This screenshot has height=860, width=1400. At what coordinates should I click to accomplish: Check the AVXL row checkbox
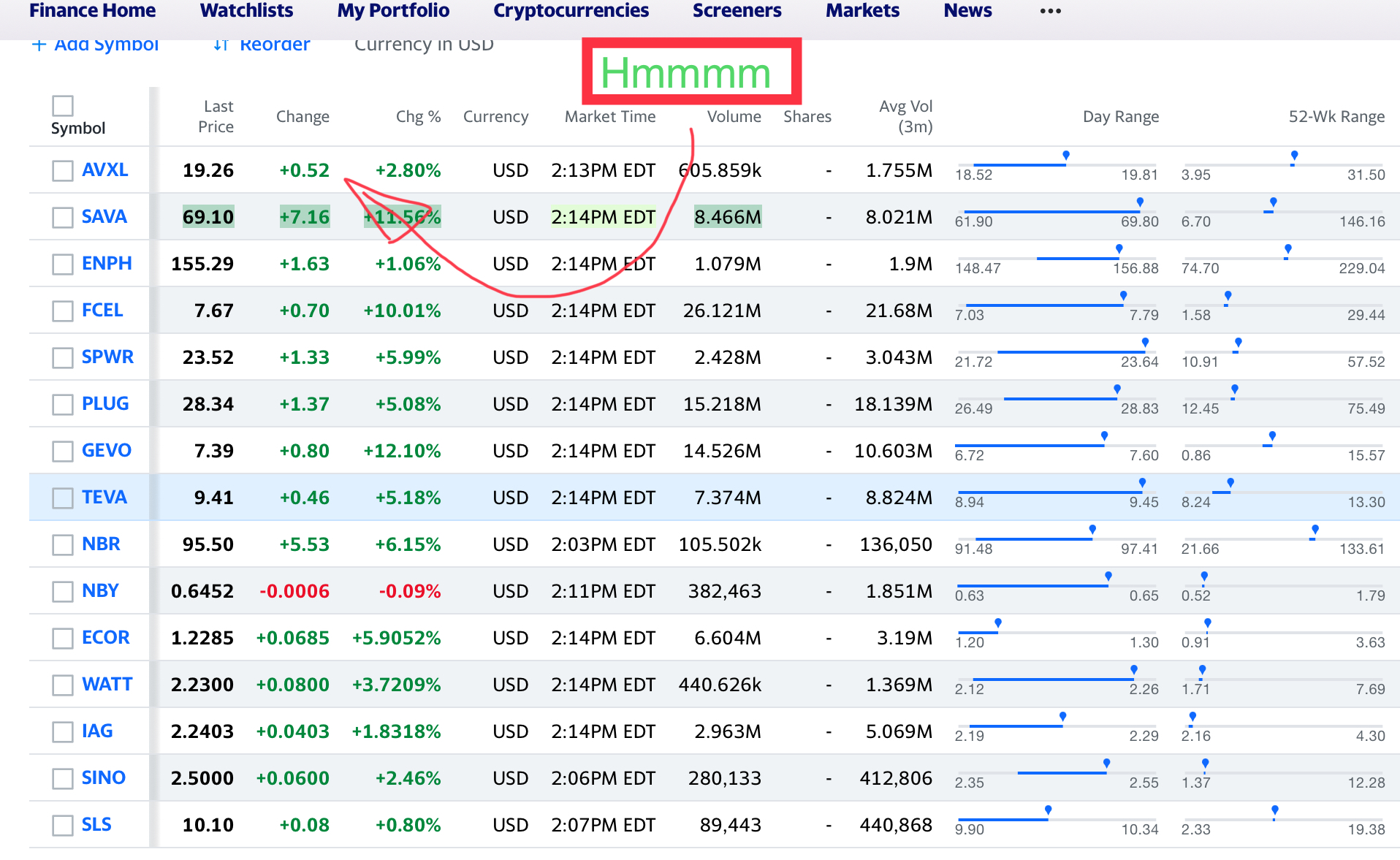pos(63,171)
